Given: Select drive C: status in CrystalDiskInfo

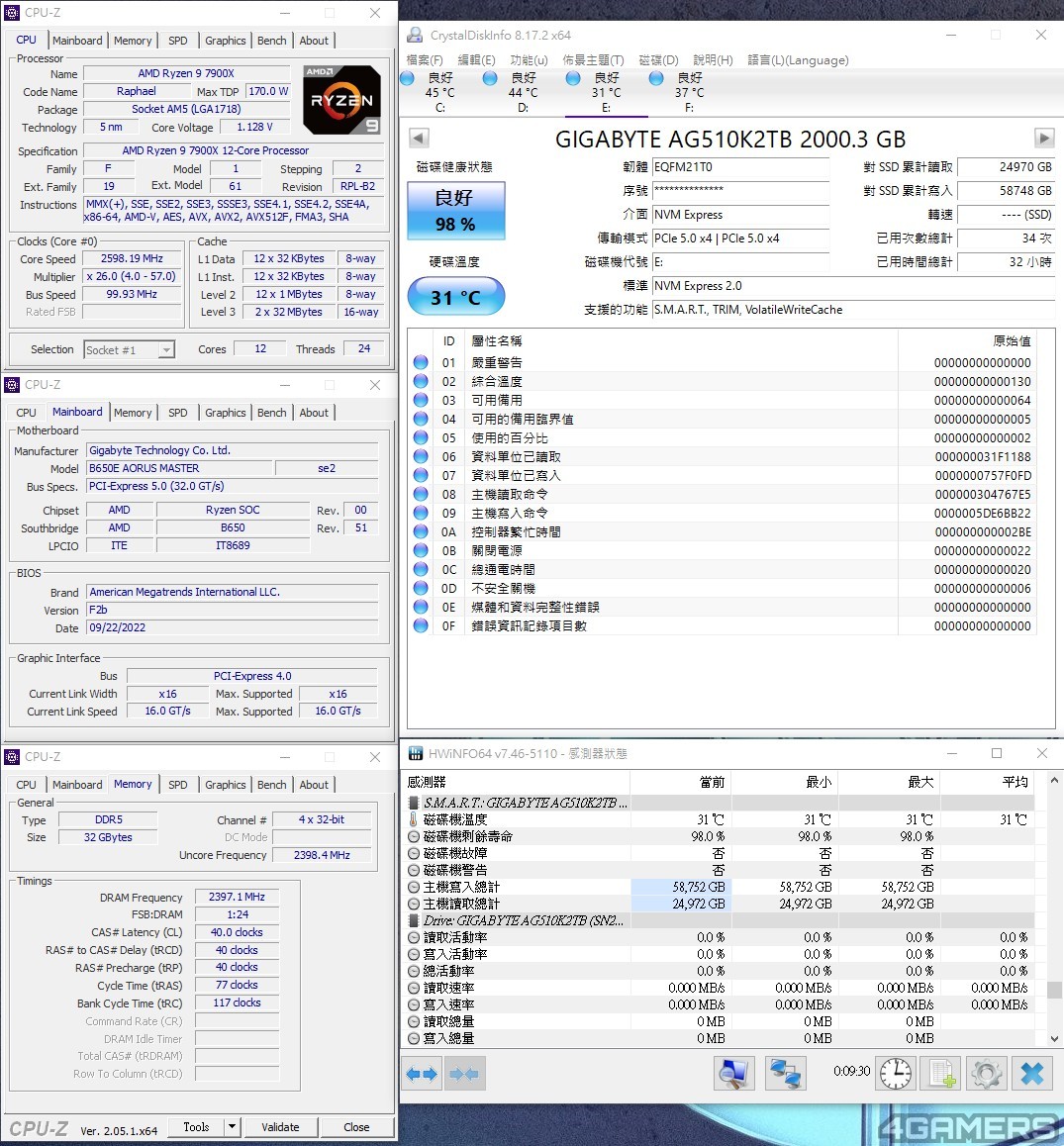Looking at the screenshot, I should coord(439,92).
